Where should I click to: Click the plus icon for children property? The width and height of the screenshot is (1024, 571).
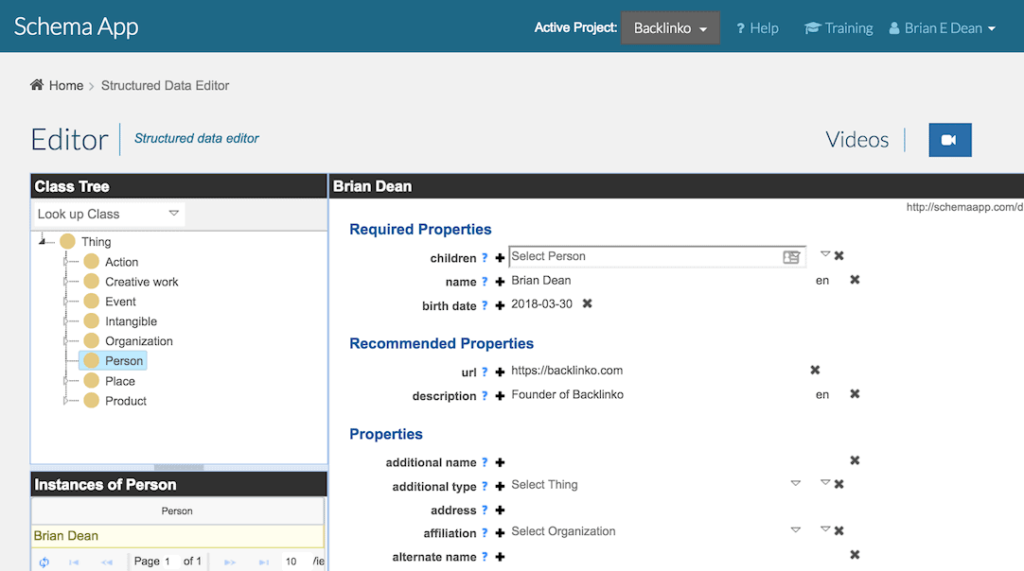500,258
